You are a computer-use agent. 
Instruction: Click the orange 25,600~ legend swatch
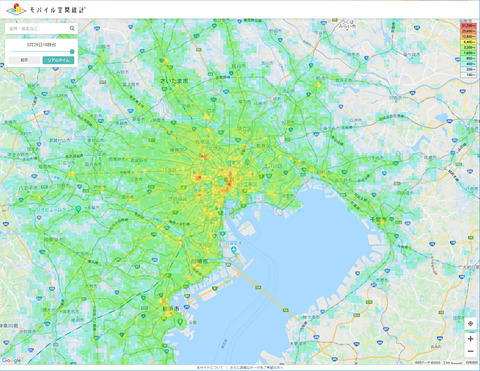tap(469, 31)
